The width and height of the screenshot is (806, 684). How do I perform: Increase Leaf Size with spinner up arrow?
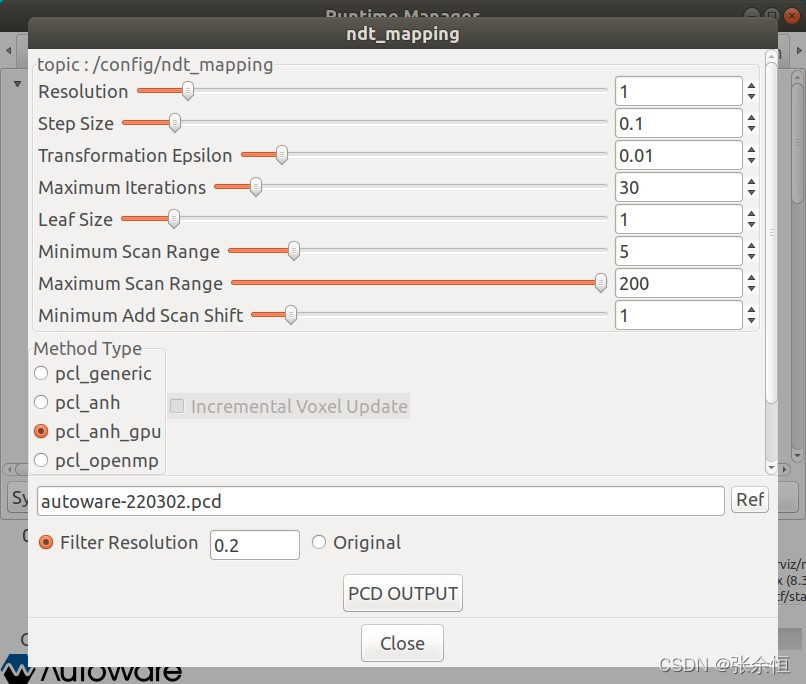coord(752,214)
